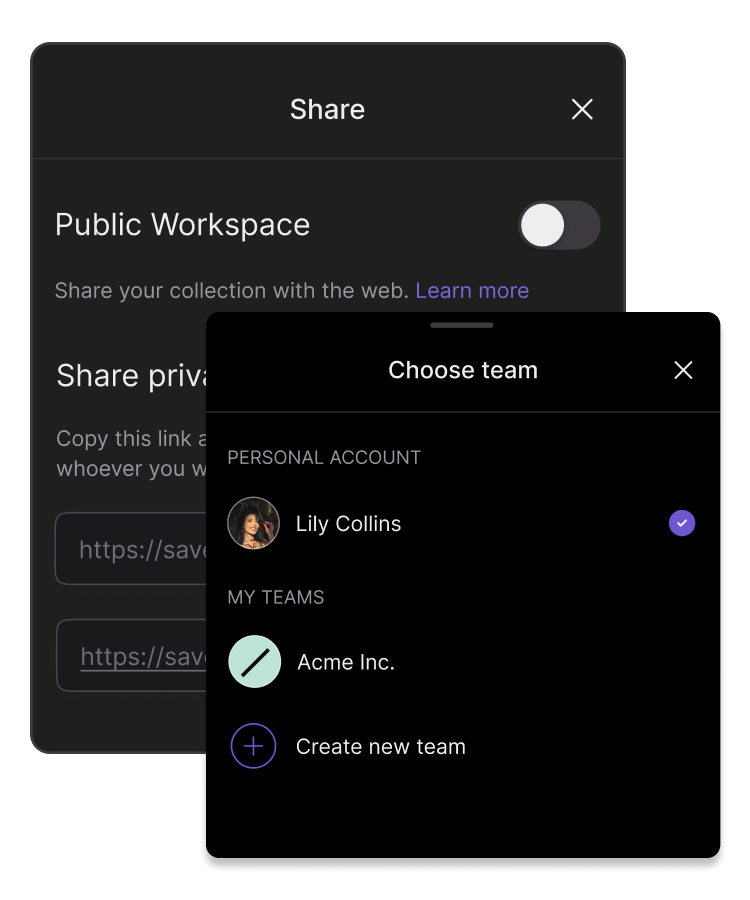The height and width of the screenshot is (900, 750).
Task: Click the MY TEAMS section header
Action: (276, 598)
